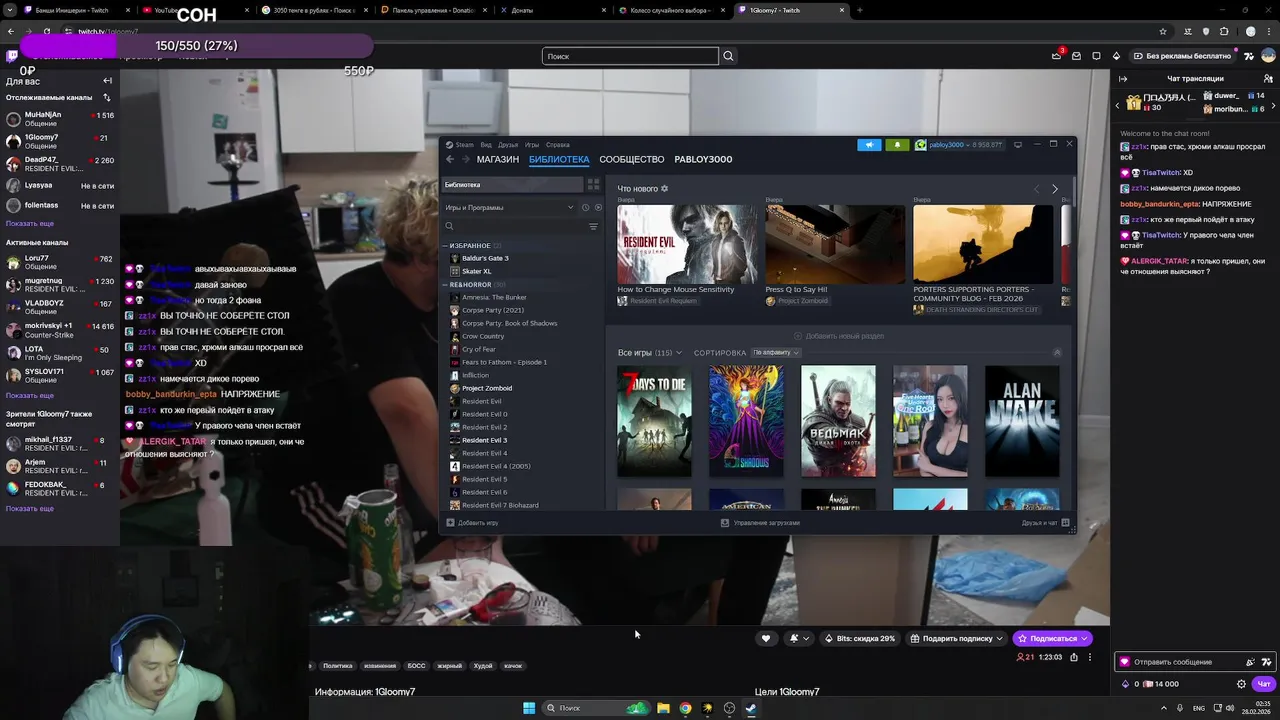1280x720 pixels.
Task: Open Steam from Windows taskbar
Action: tap(751, 708)
